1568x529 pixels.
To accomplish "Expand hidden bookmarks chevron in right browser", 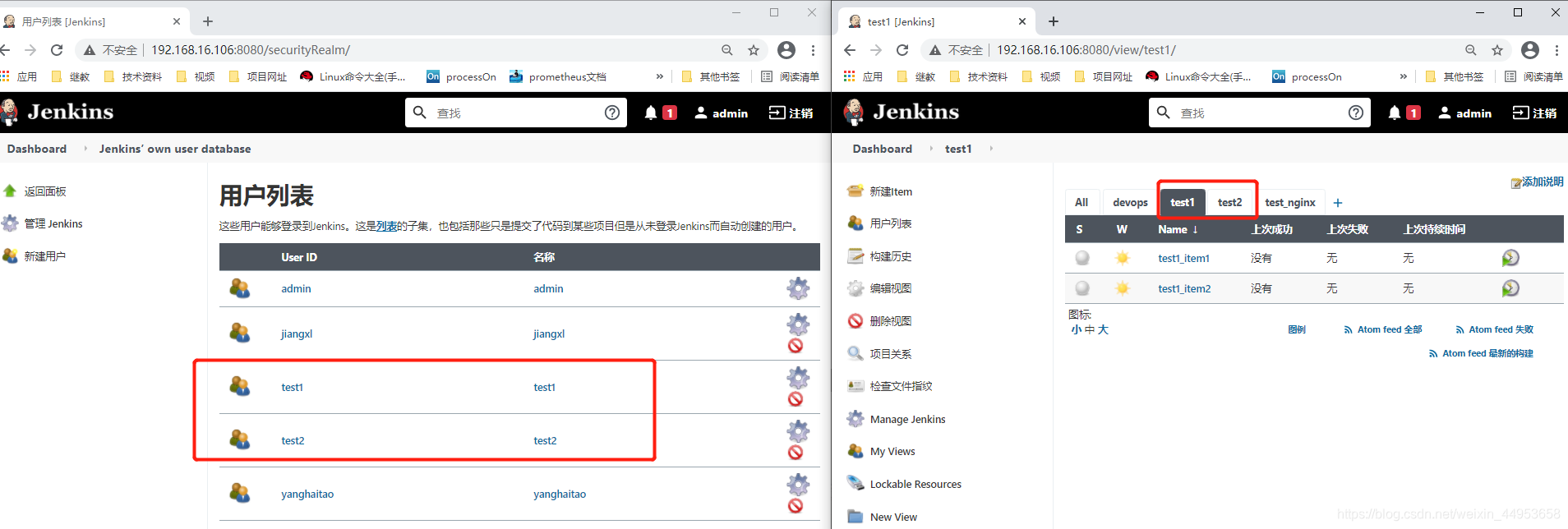I will pos(1403,76).
